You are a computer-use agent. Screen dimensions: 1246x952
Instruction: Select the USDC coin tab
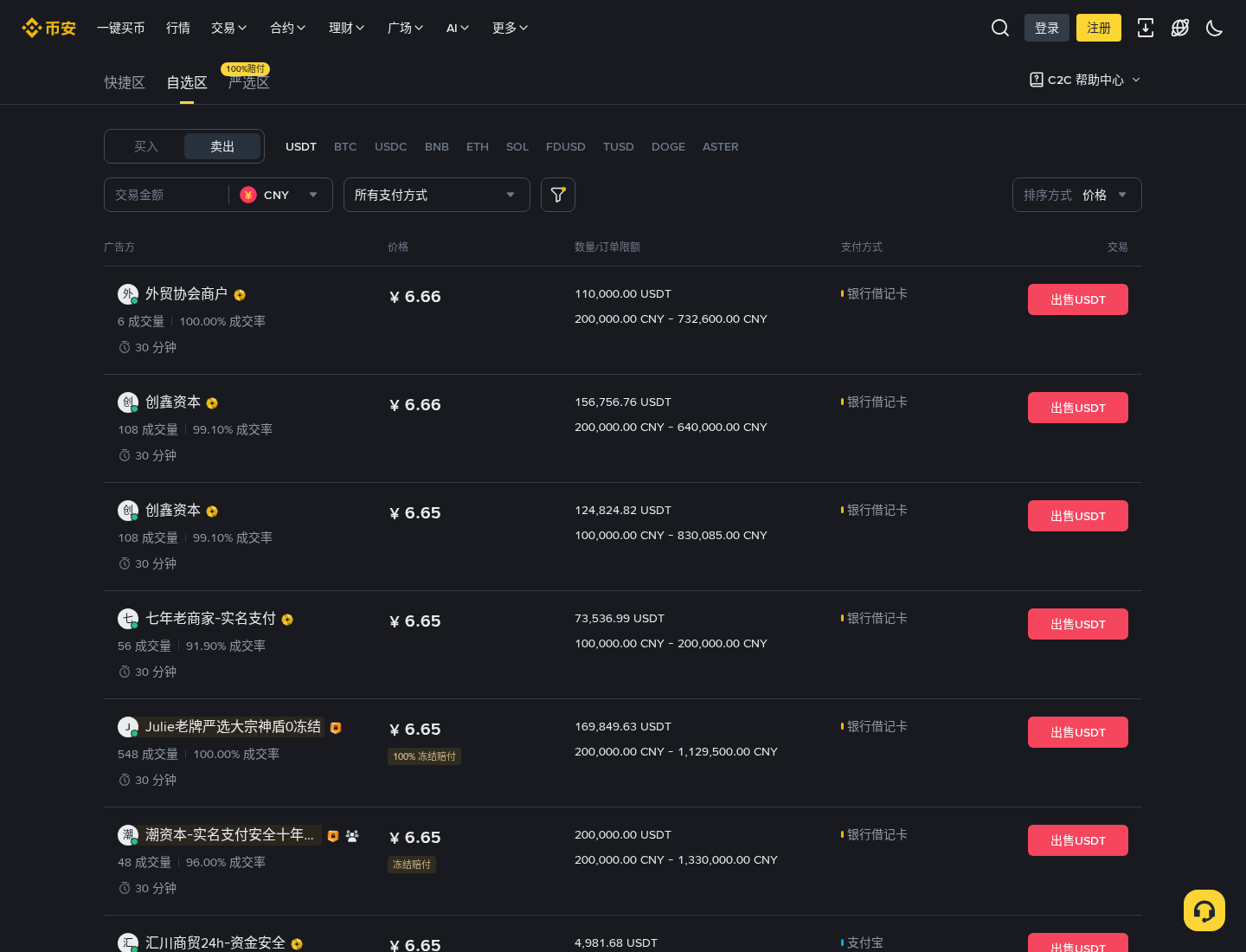pyautogui.click(x=391, y=146)
